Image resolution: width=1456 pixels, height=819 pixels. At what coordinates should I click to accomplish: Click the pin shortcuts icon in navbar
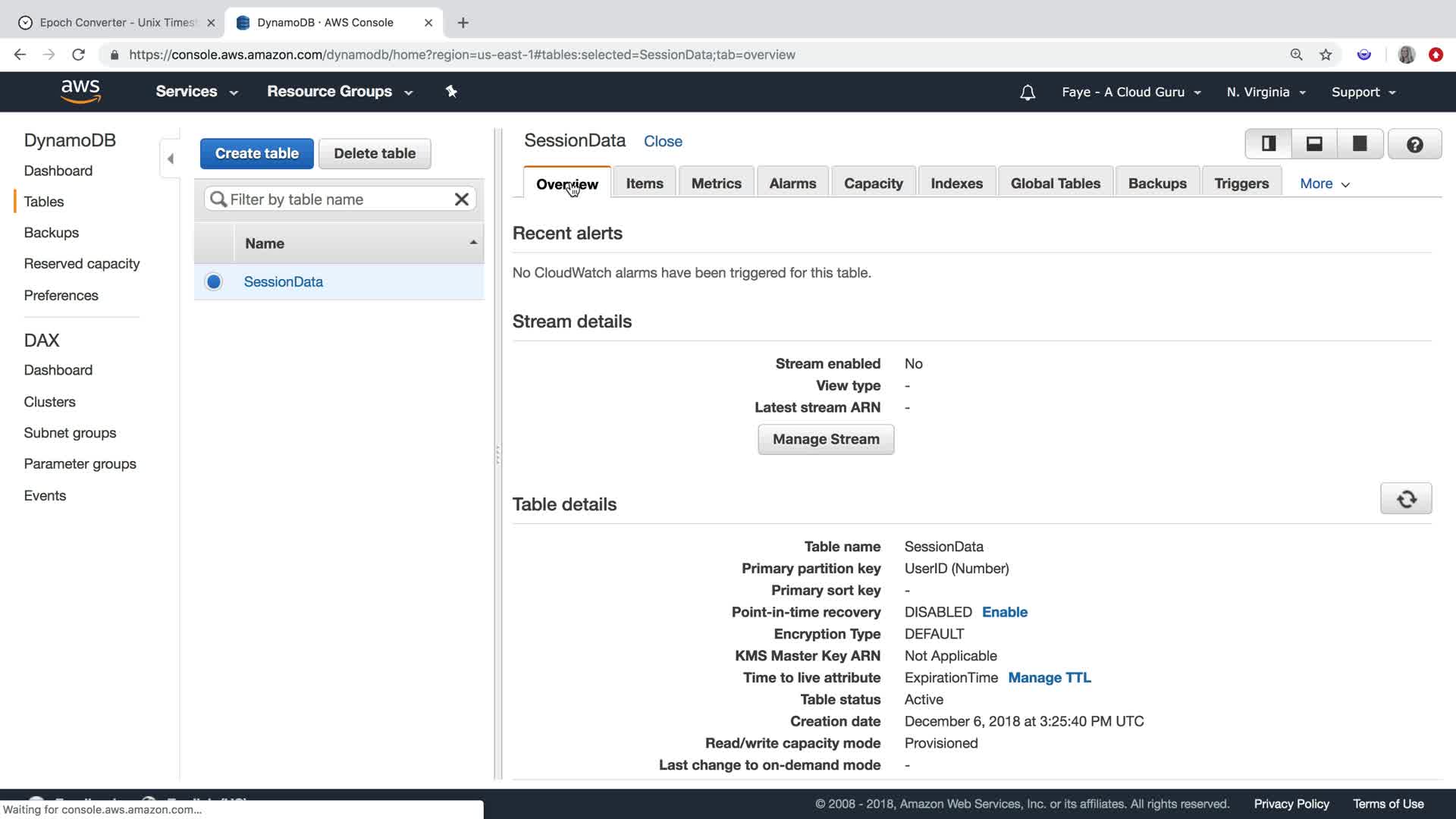(x=451, y=92)
